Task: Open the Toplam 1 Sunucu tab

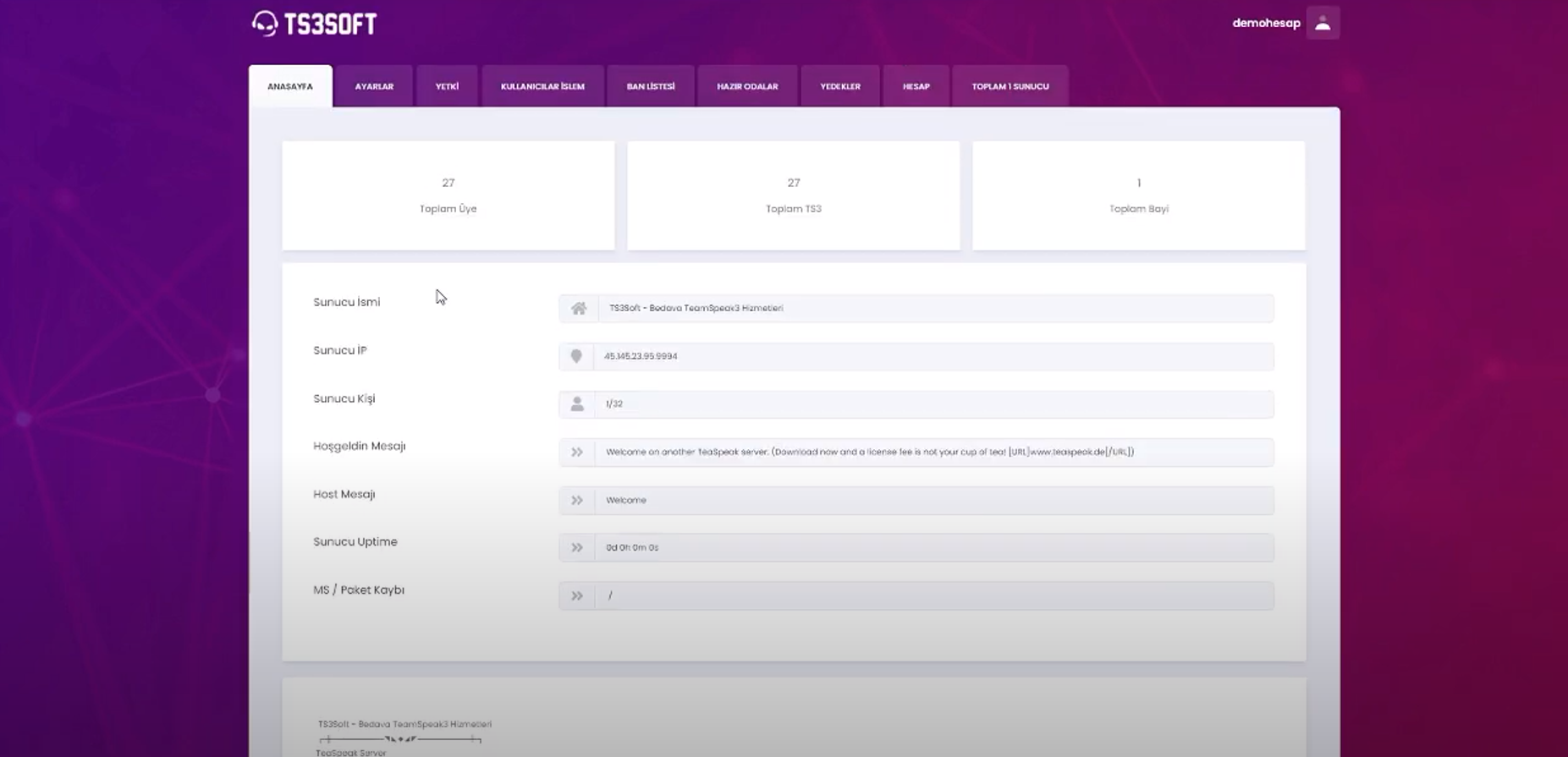Action: pyautogui.click(x=1010, y=86)
